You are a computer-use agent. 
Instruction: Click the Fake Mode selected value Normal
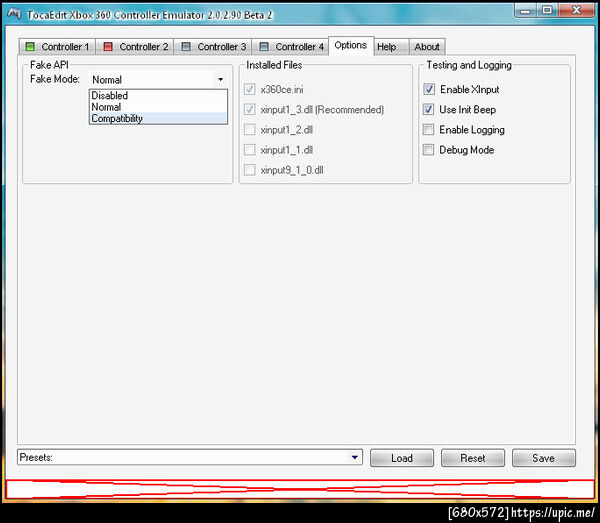pos(107,80)
